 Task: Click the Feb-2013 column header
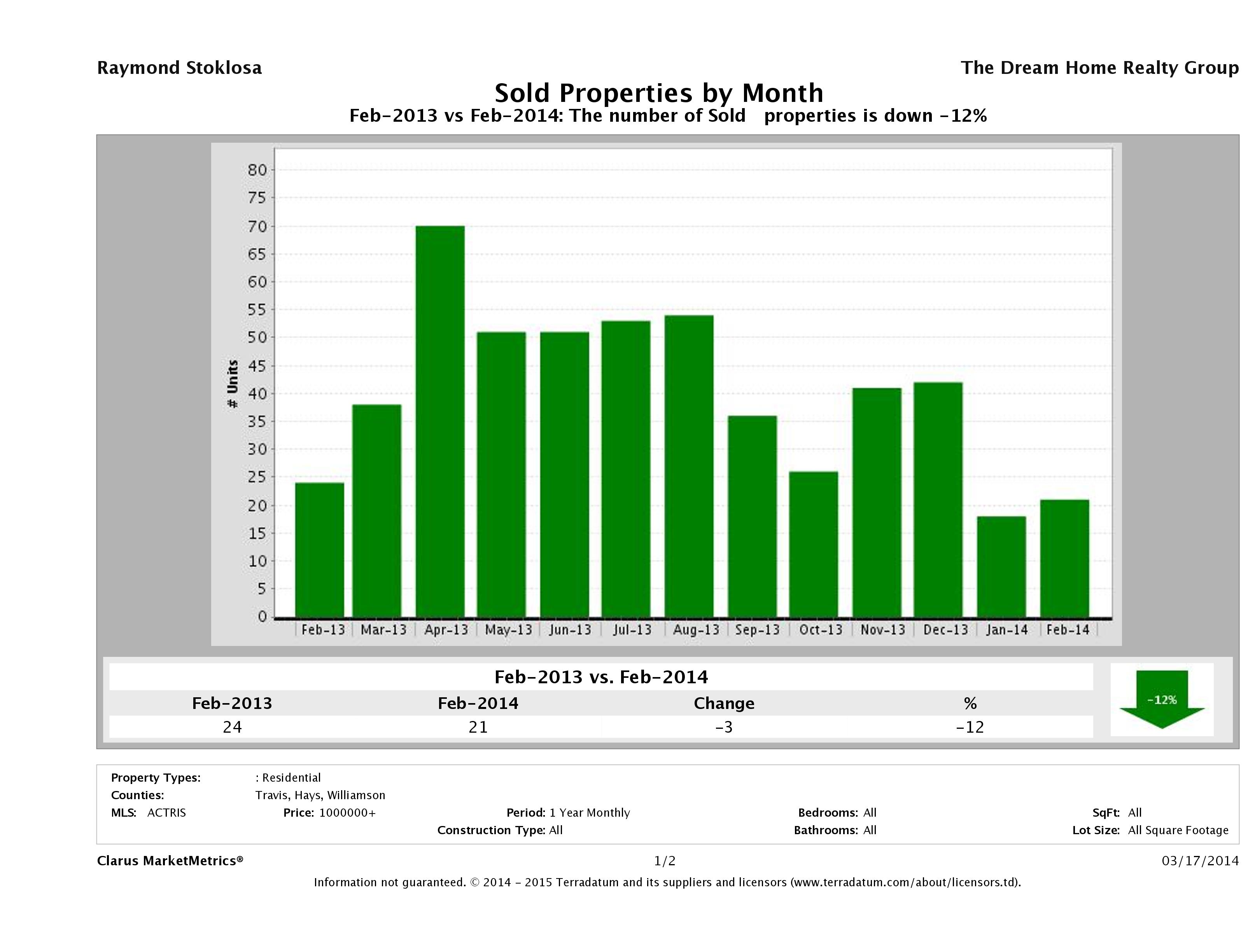point(232,703)
